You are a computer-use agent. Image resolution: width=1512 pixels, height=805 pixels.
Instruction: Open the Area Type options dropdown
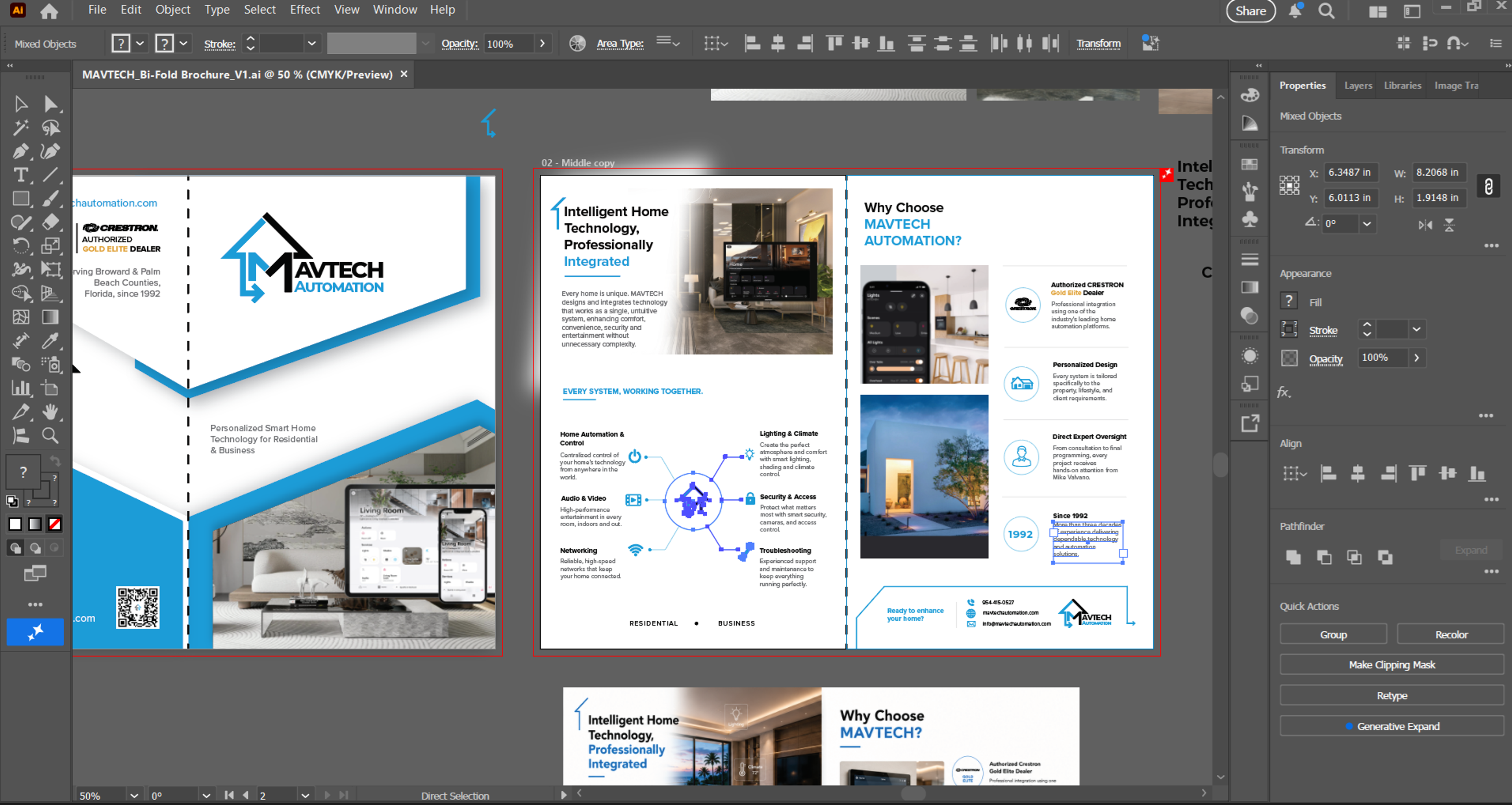[668, 42]
